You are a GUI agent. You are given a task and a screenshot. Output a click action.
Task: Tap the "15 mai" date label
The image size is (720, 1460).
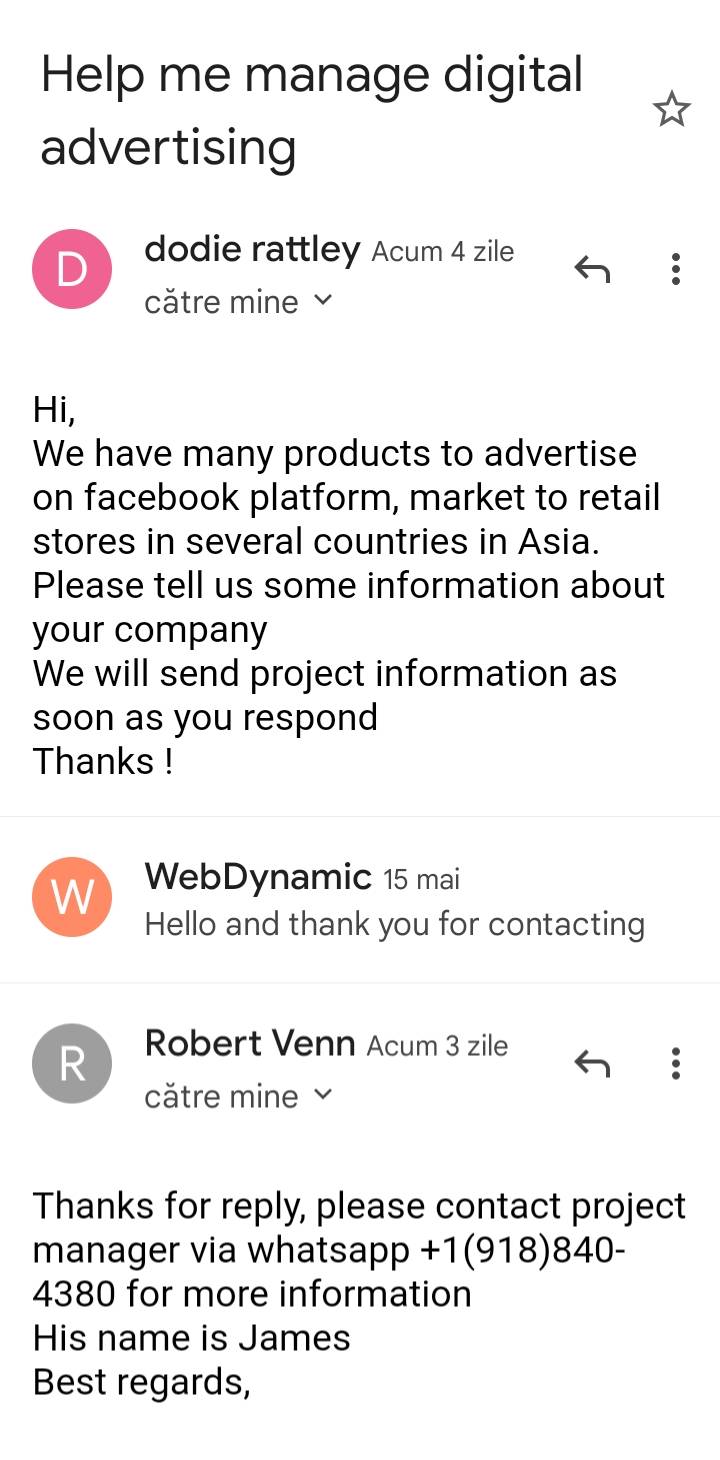click(421, 880)
